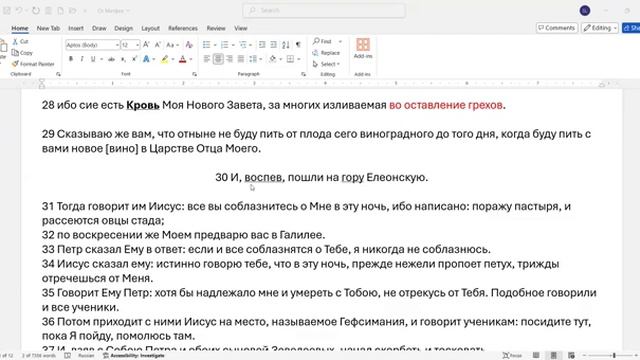
Task: Increase font size with Grow Font
Action: pyautogui.click(x=146, y=44)
